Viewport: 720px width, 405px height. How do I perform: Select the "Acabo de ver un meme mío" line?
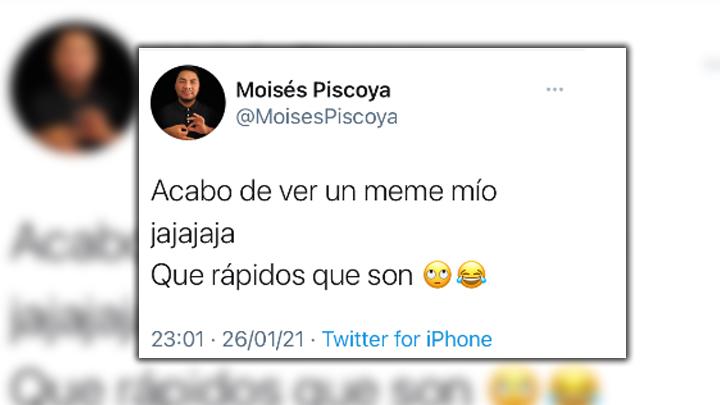[324, 191]
